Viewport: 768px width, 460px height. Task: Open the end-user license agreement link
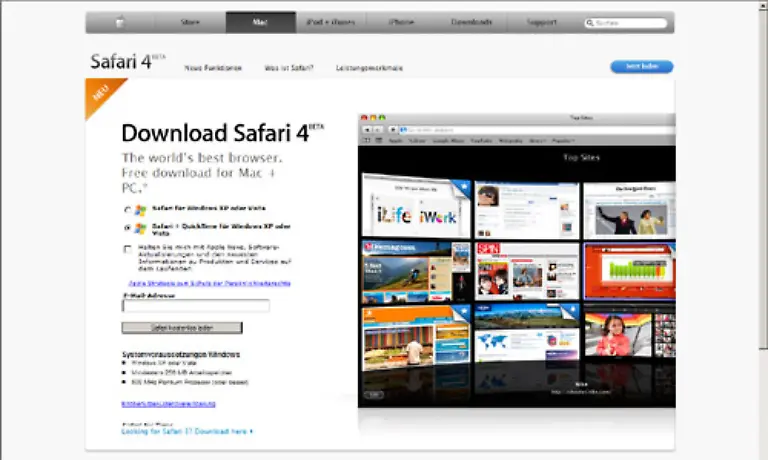[168, 404]
